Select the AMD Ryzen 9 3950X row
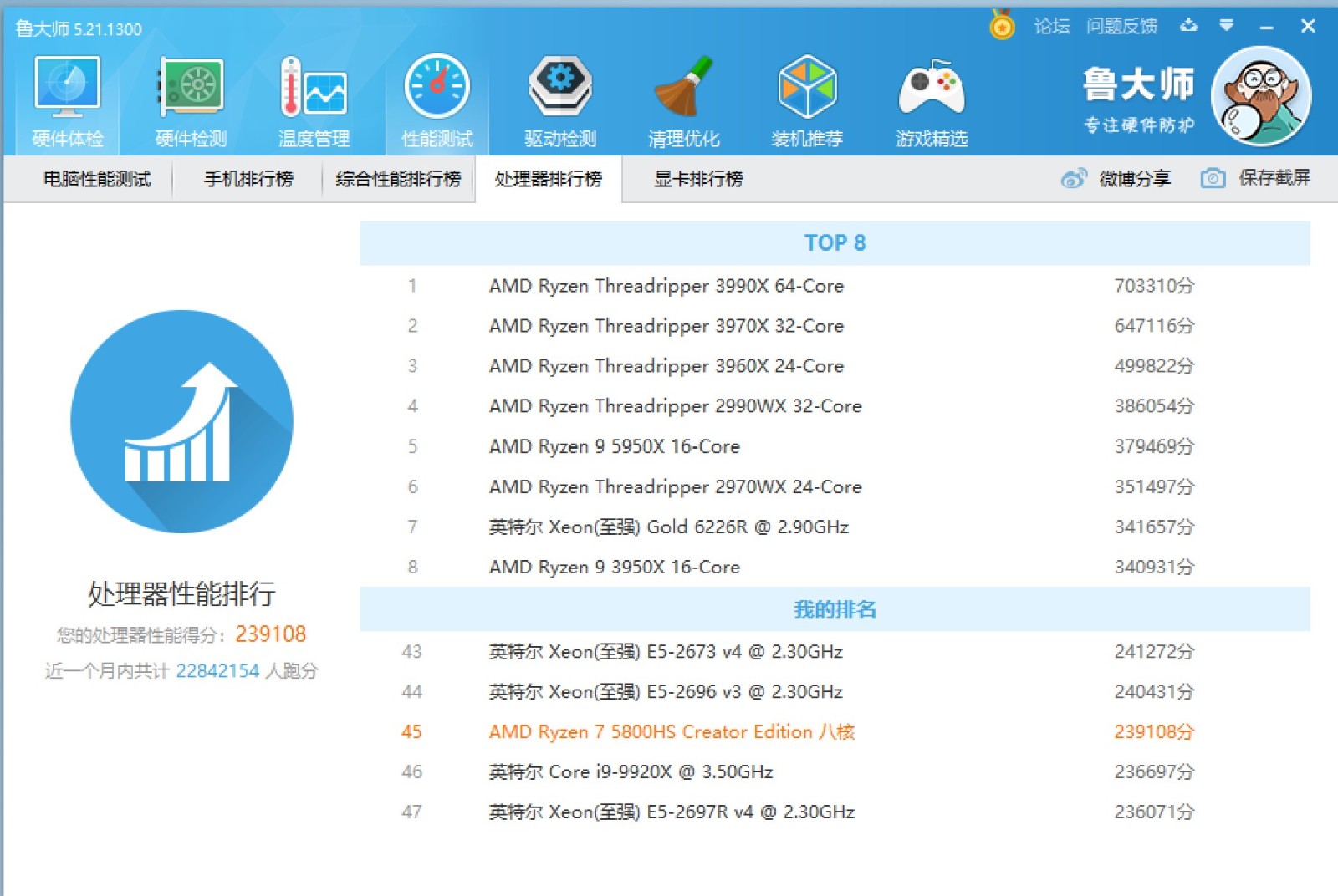 [x=835, y=567]
